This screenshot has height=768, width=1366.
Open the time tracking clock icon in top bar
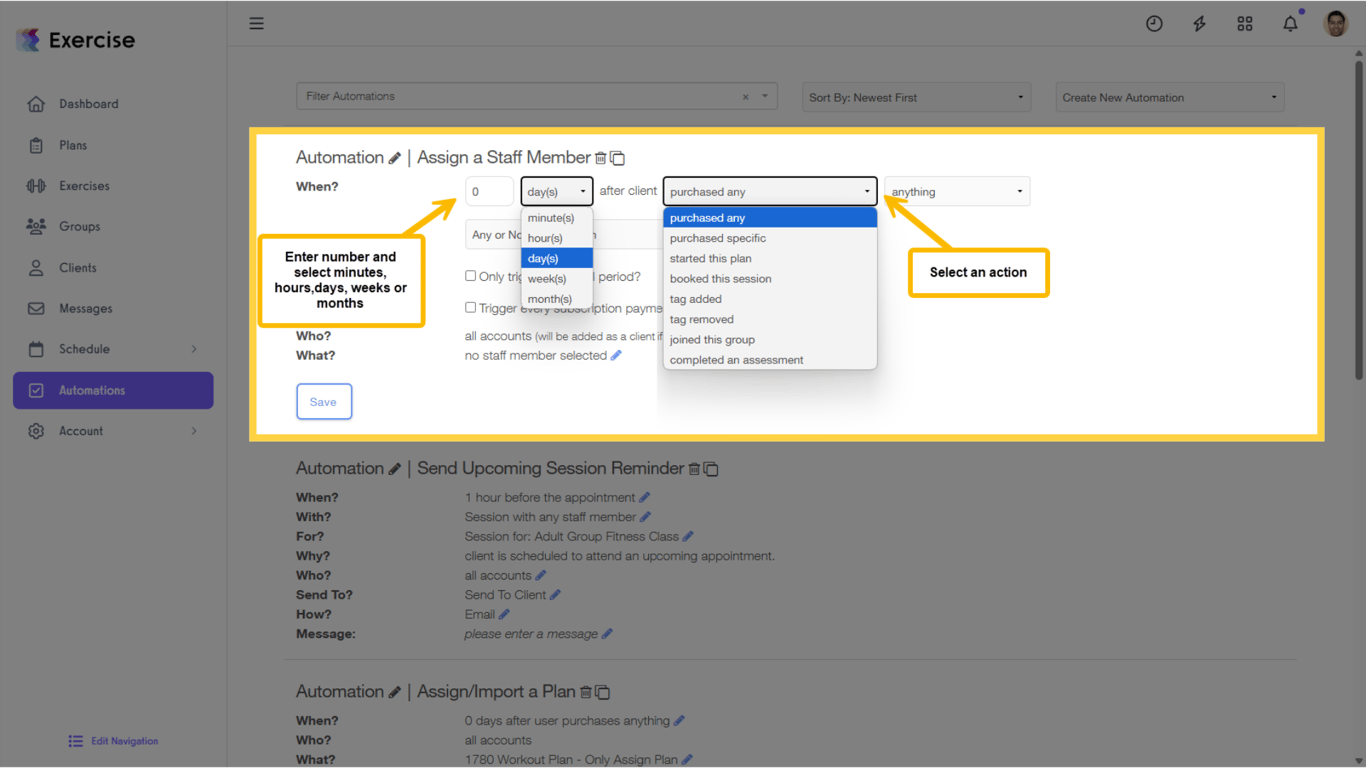[x=1154, y=23]
